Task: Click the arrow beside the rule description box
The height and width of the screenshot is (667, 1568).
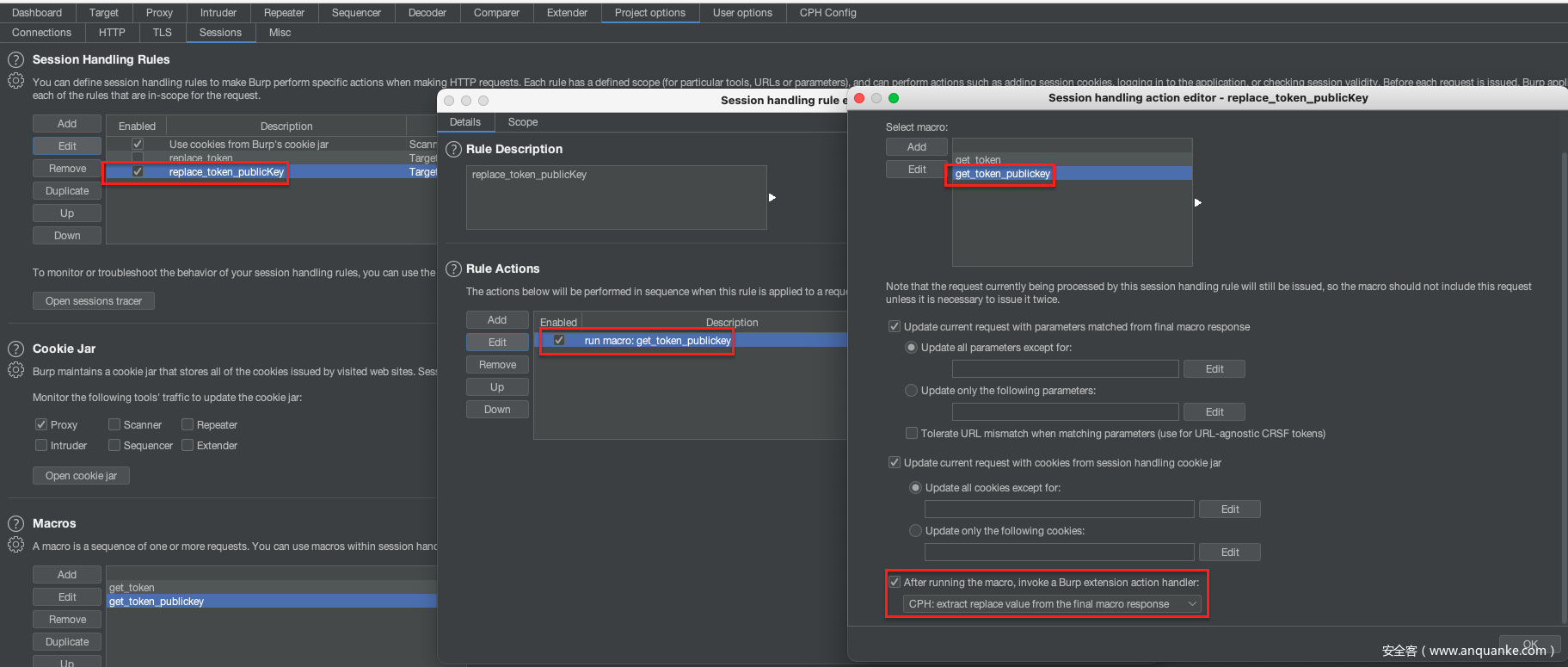Action: 772,198
